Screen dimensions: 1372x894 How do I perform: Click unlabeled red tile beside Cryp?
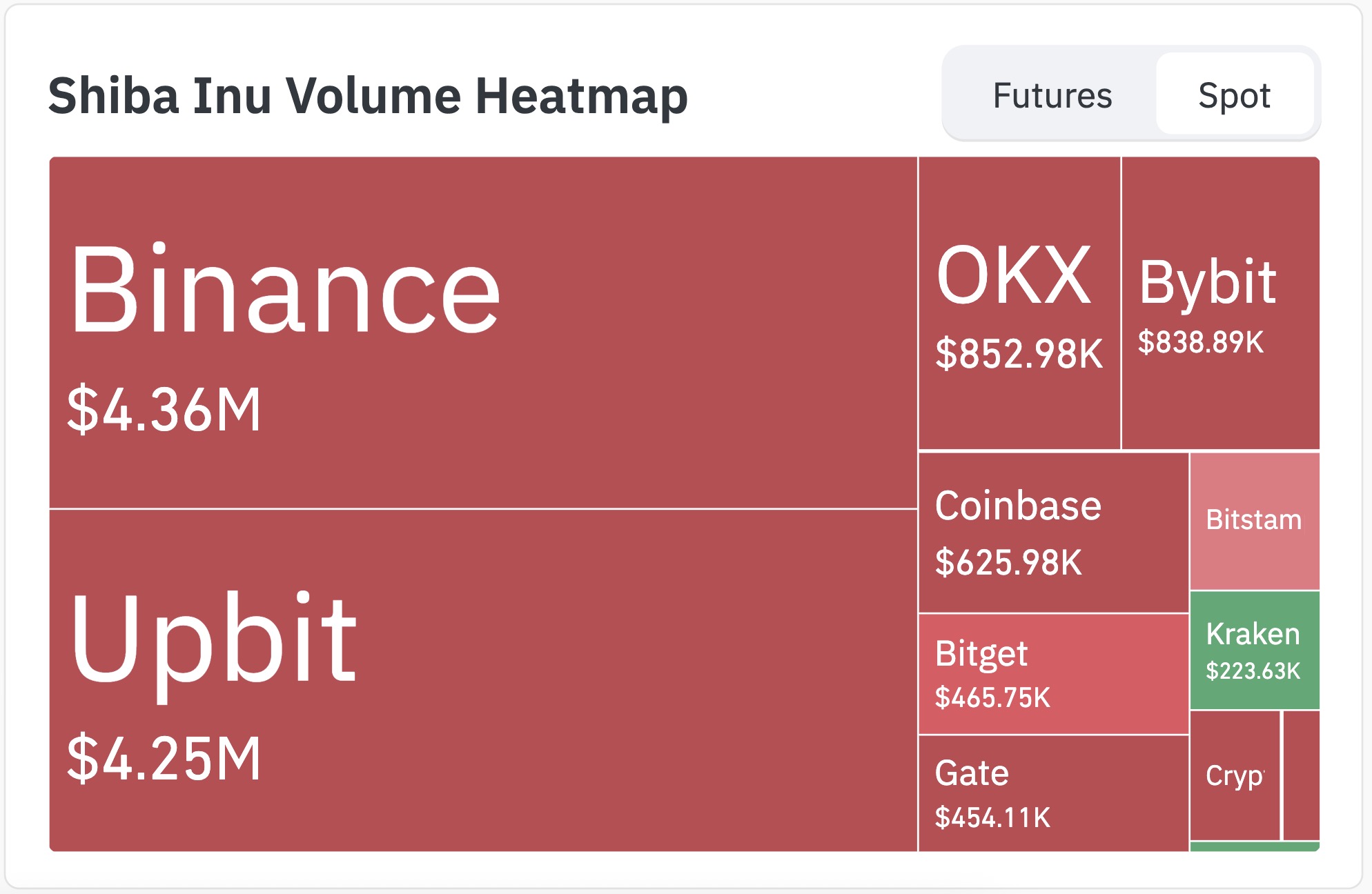click(x=1302, y=776)
